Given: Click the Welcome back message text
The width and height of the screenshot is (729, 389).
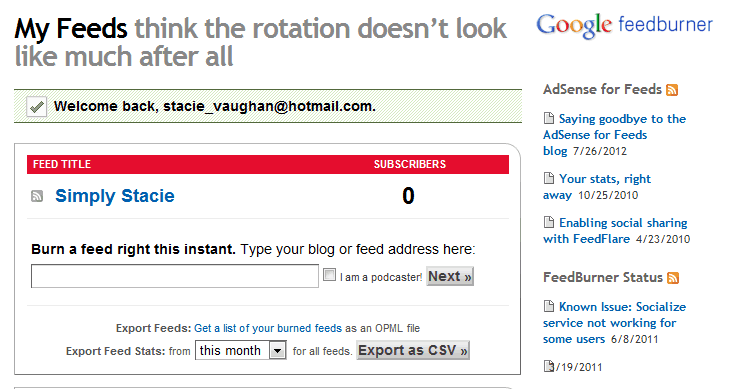Looking at the screenshot, I should (x=214, y=106).
